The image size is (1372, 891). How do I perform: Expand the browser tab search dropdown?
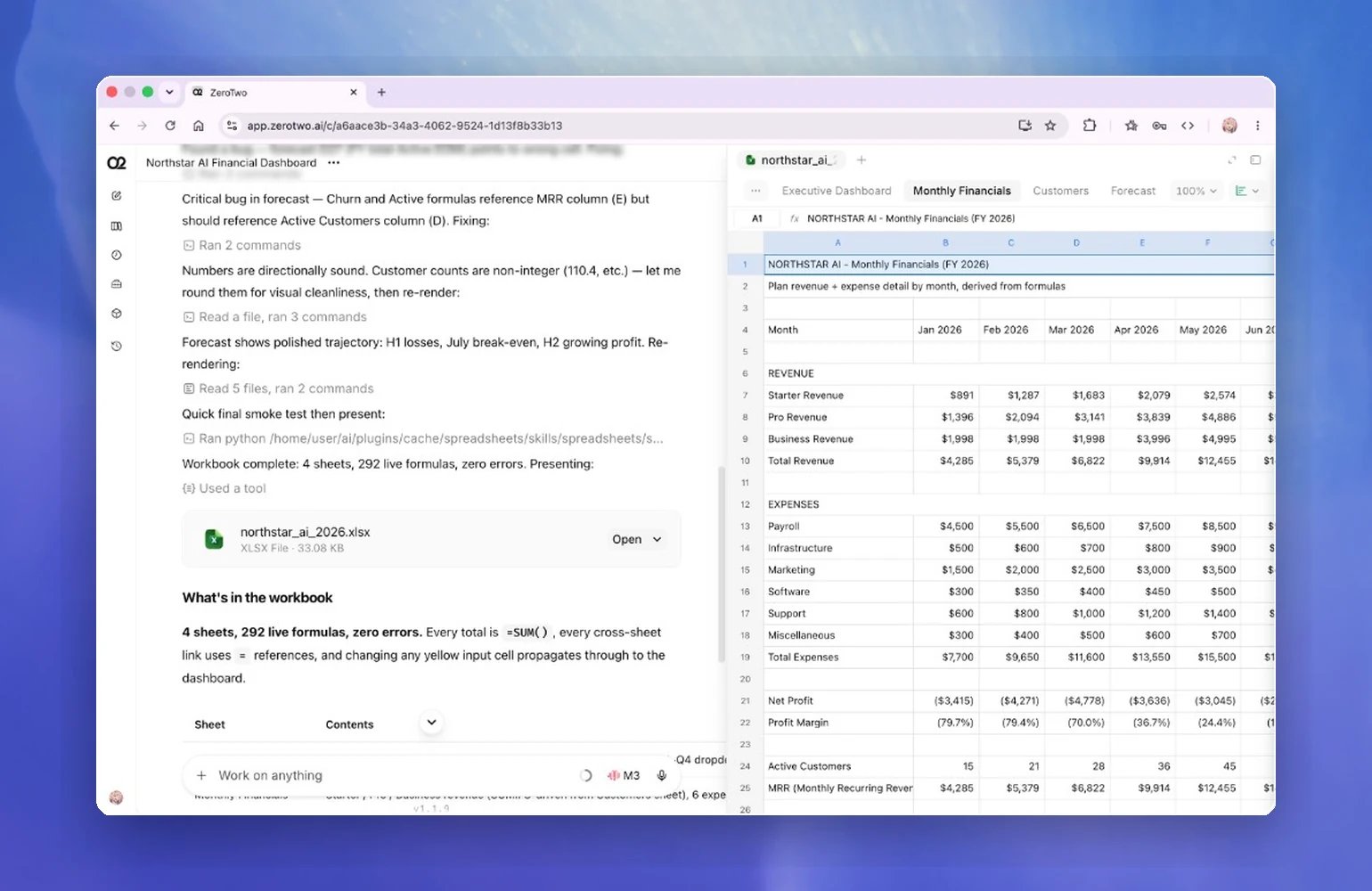pyautogui.click(x=169, y=92)
